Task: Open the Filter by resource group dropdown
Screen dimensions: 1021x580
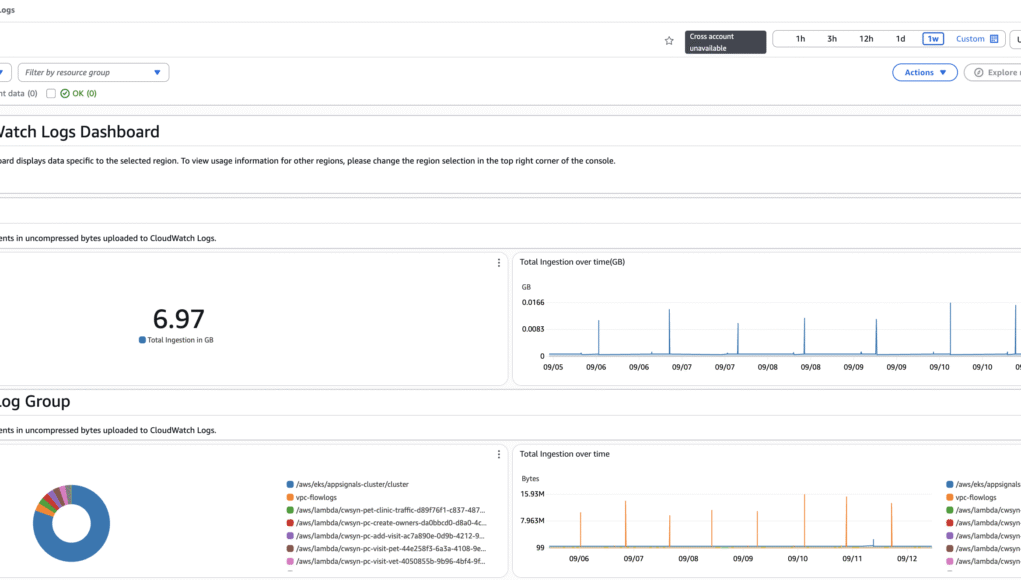Action: click(93, 72)
